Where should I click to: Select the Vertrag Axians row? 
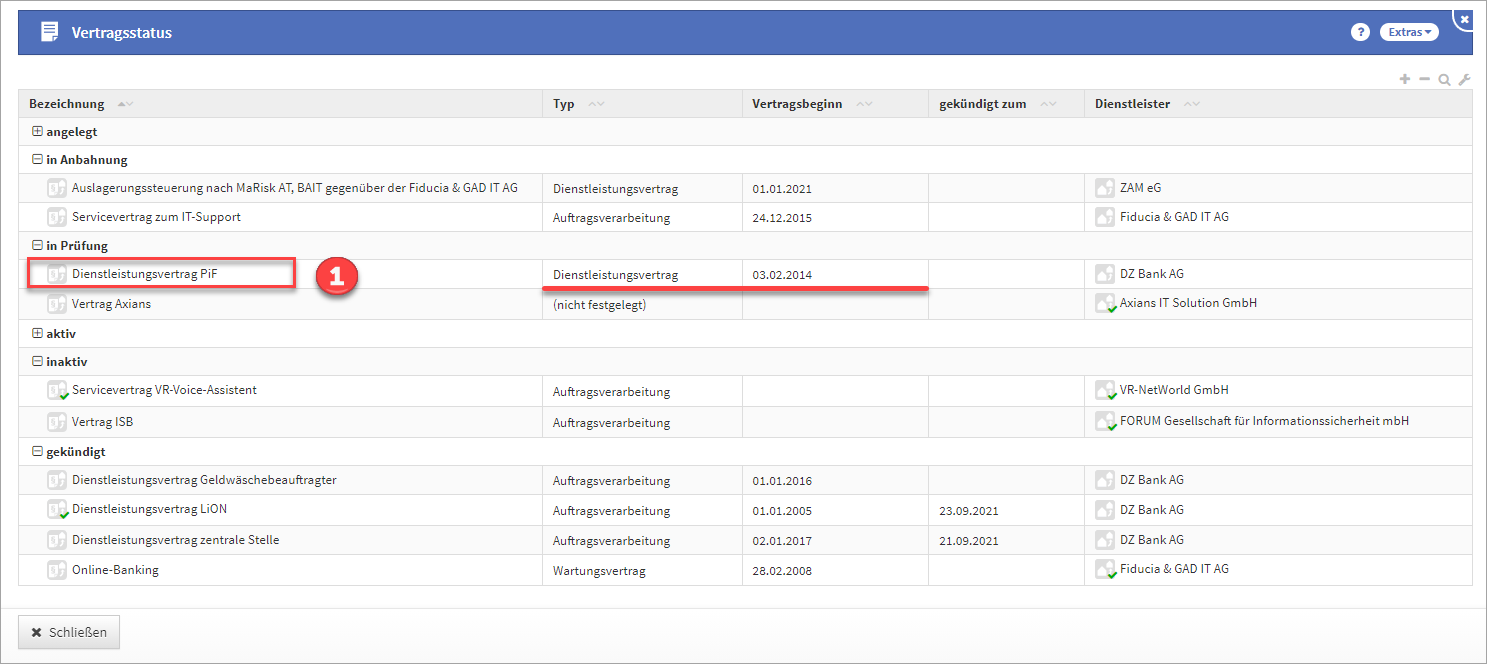[x=111, y=304]
